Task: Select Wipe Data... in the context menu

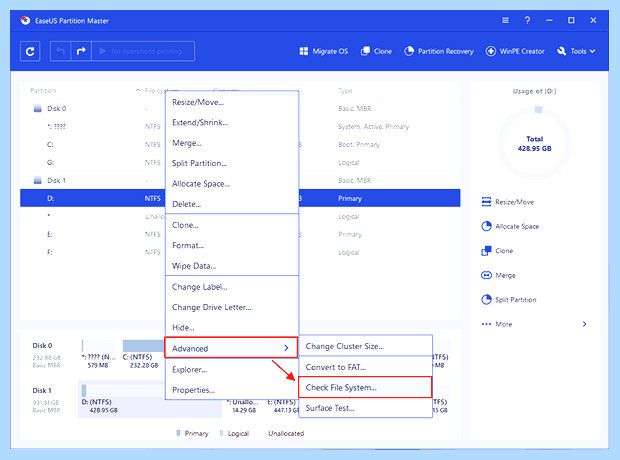Action: pos(232,266)
